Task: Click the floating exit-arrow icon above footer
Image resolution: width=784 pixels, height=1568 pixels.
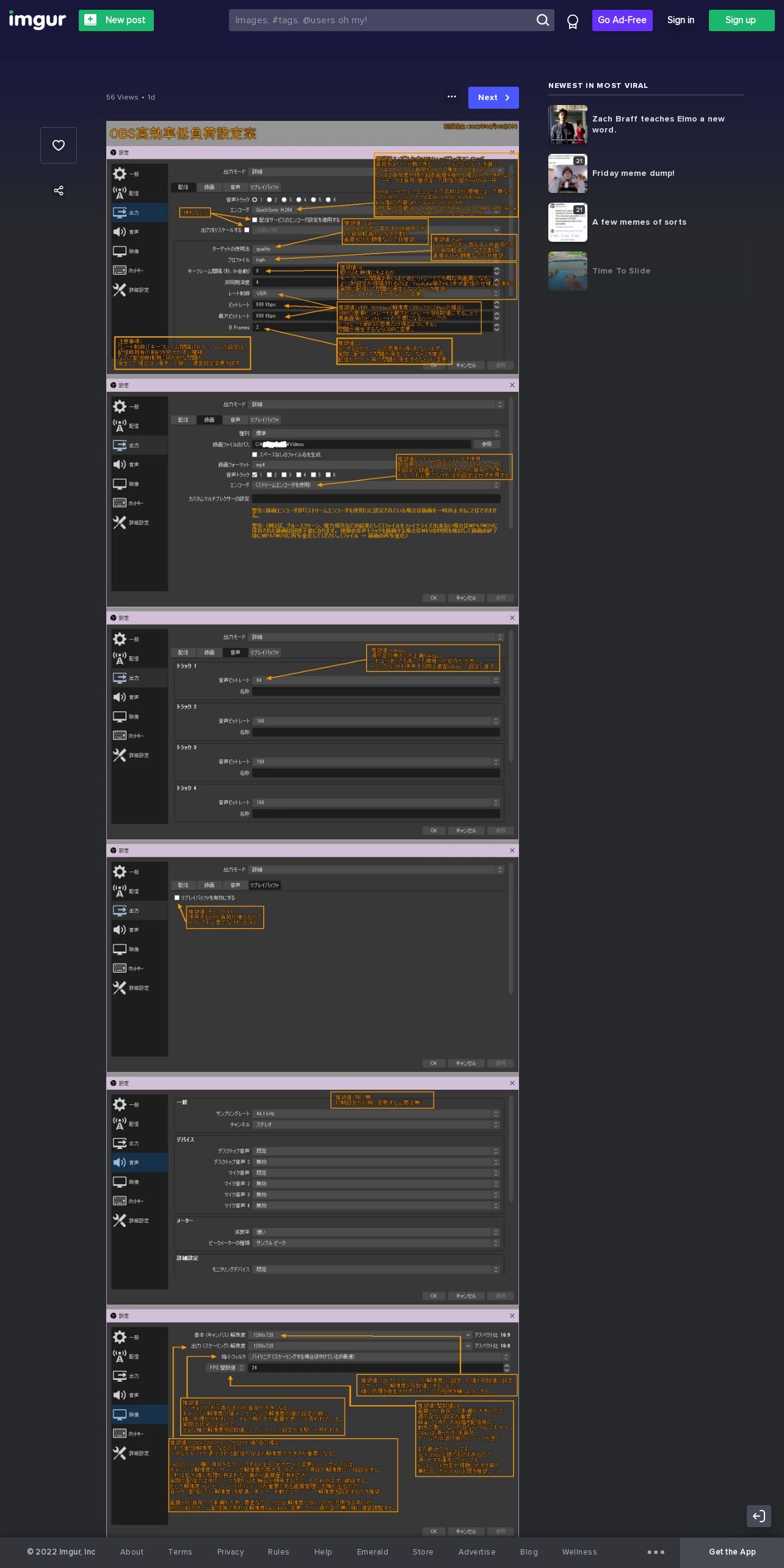Action: (759, 1515)
